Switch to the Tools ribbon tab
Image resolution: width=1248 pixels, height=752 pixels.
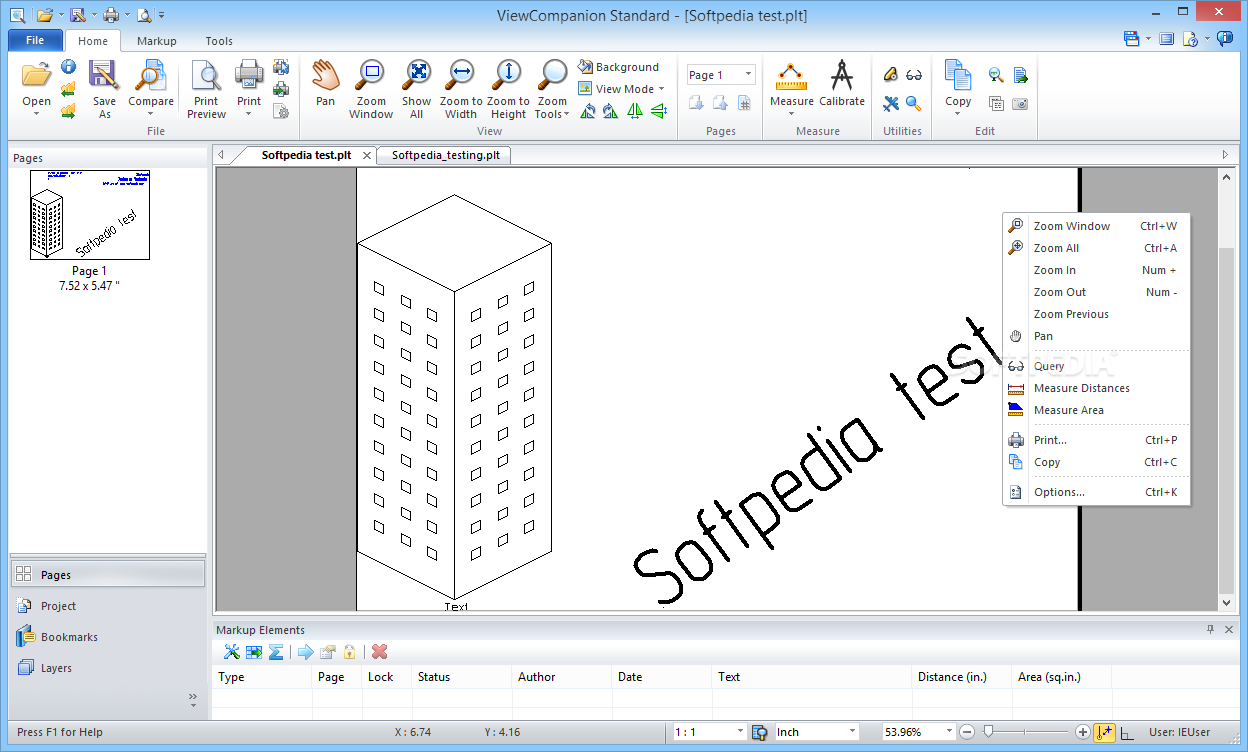click(x=219, y=41)
